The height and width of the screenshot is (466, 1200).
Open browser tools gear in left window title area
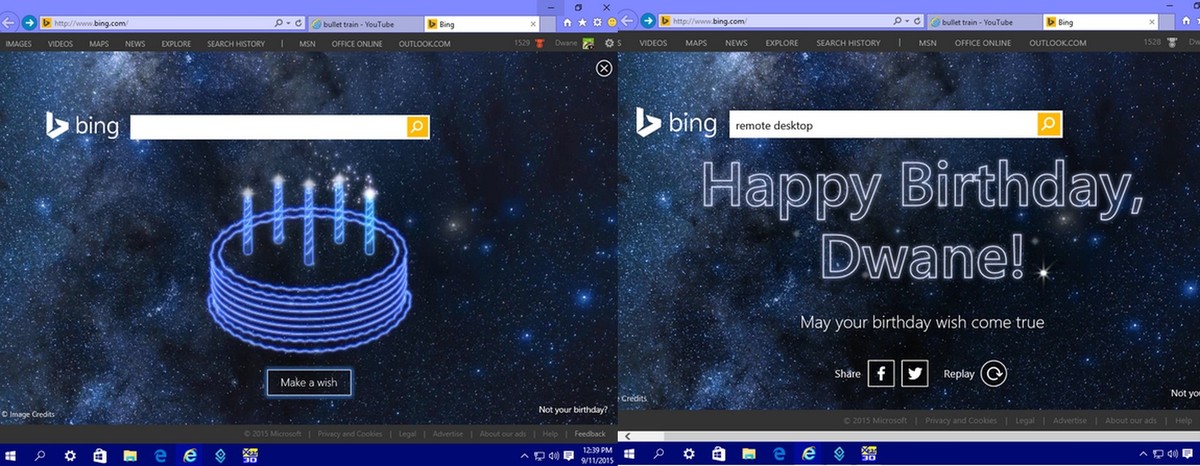click(x=596, y=21)
